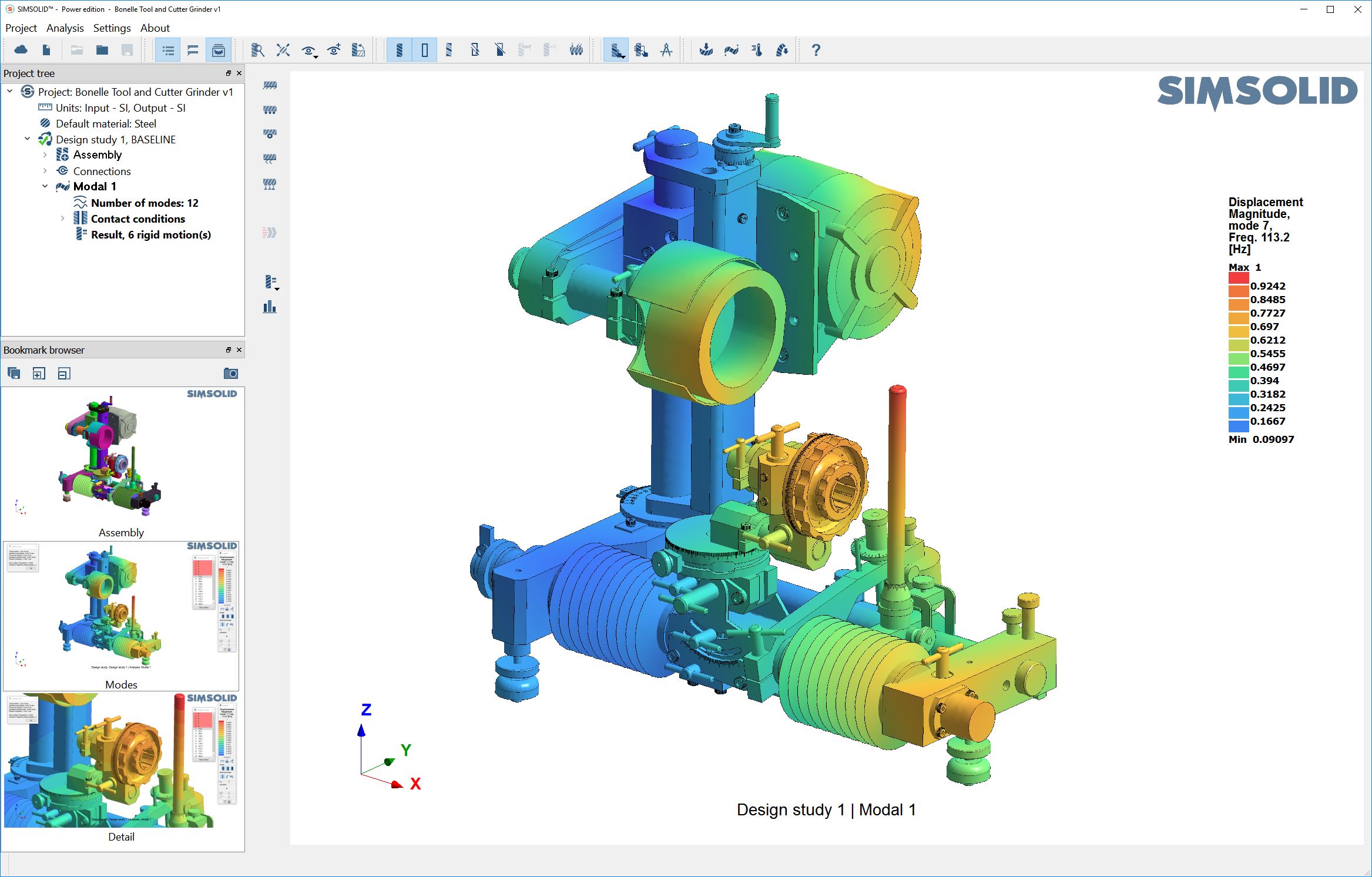This screenshot has height=877, width=1372.
Task: Click the compass measure tool icon
Action: (x=666, y=50)
